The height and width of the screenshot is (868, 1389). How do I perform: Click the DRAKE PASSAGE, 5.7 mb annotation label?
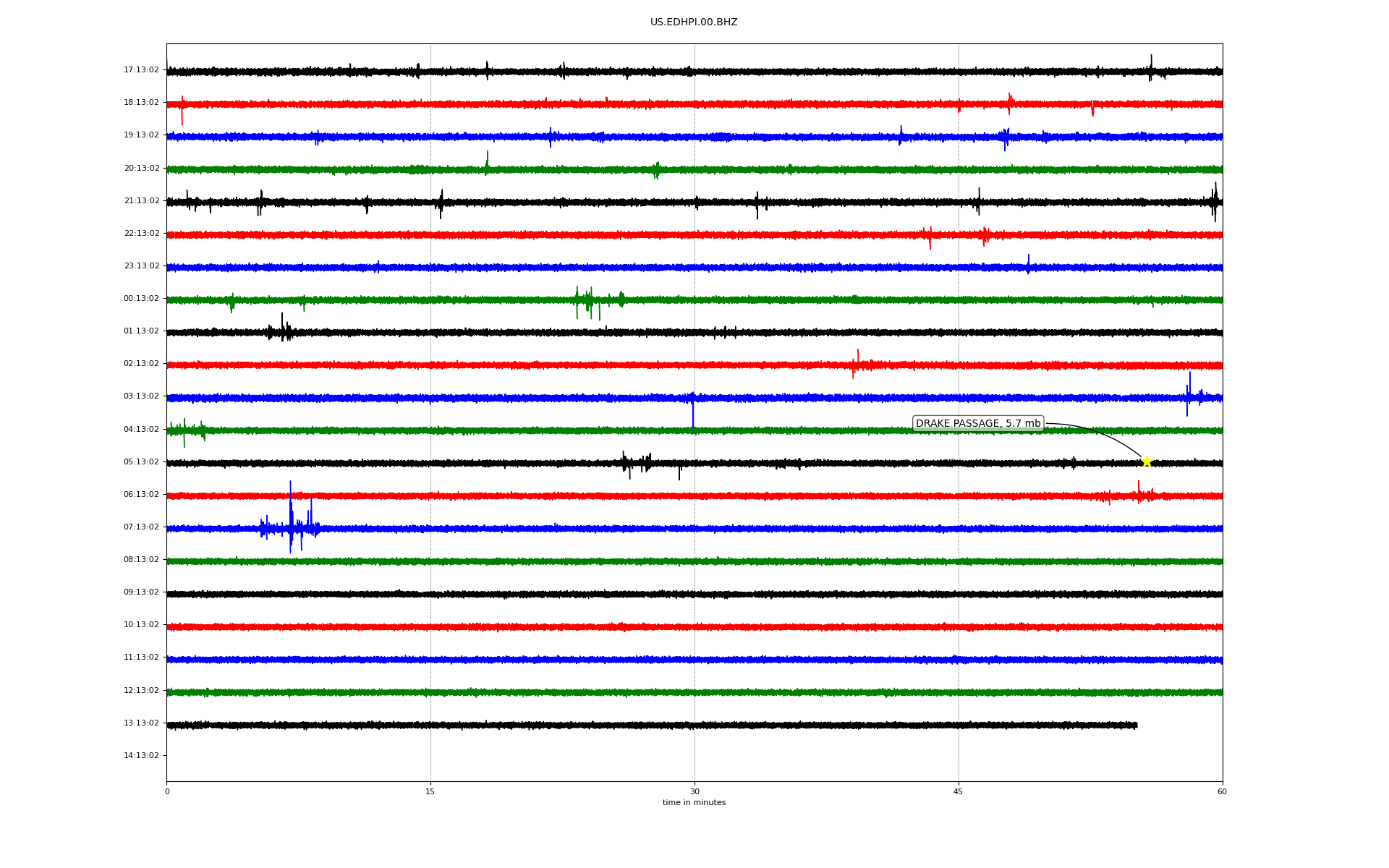point(978,424)
